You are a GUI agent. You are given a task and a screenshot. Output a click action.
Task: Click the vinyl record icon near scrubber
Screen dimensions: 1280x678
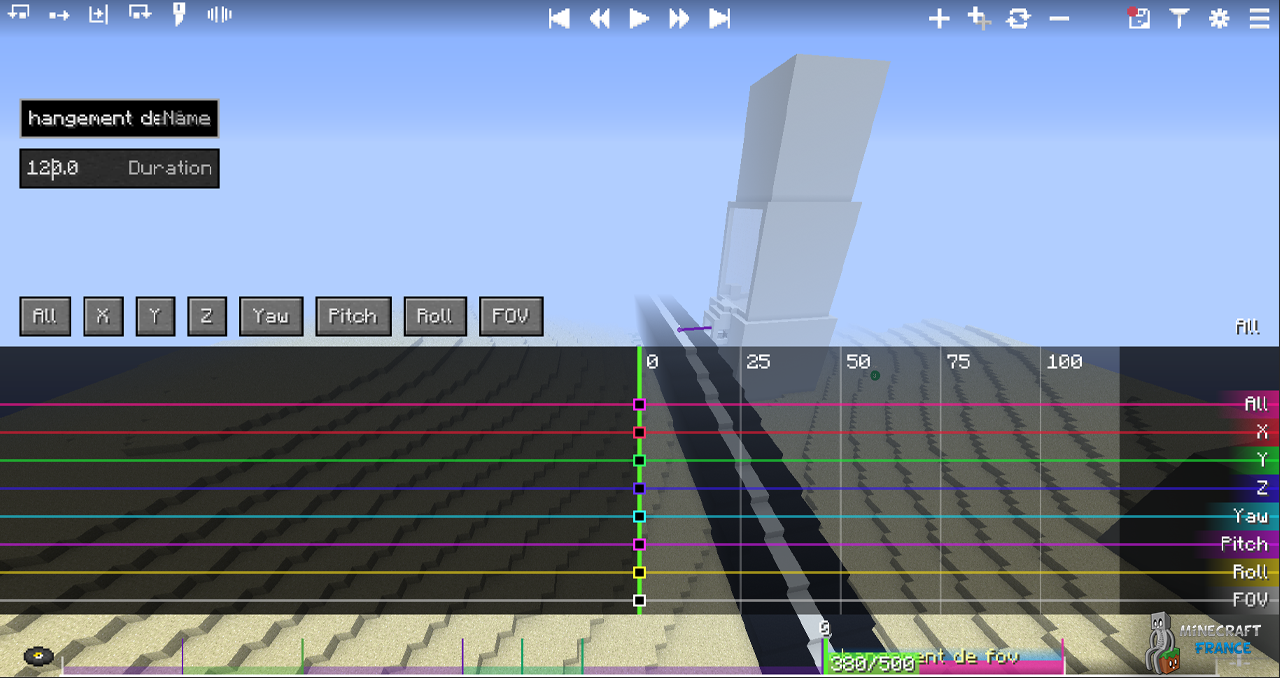tap(38, 657)
